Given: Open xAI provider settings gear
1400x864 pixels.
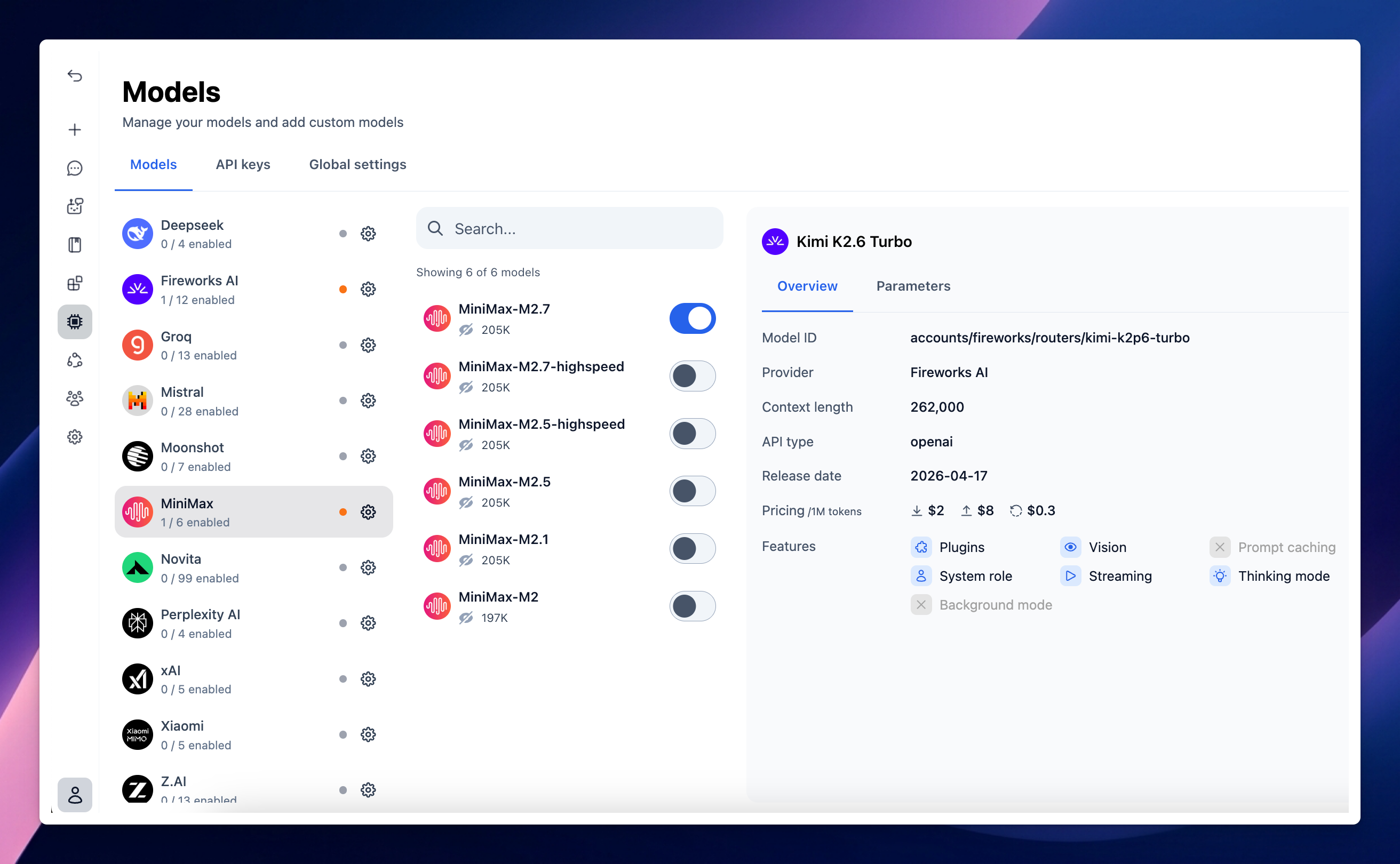Looking at the screenshot, I should coord(368,679).
